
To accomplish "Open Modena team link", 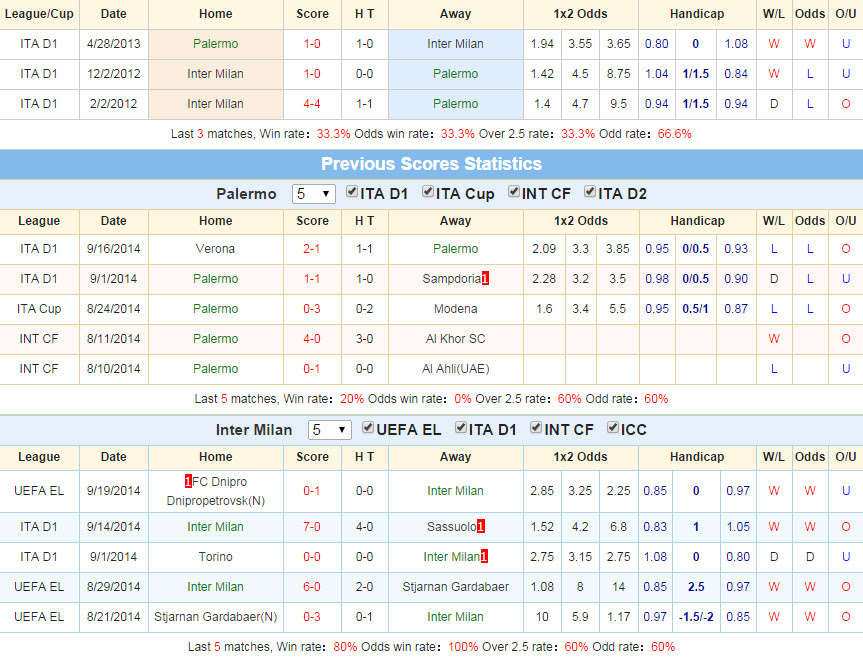I will [x=455, y=309].
